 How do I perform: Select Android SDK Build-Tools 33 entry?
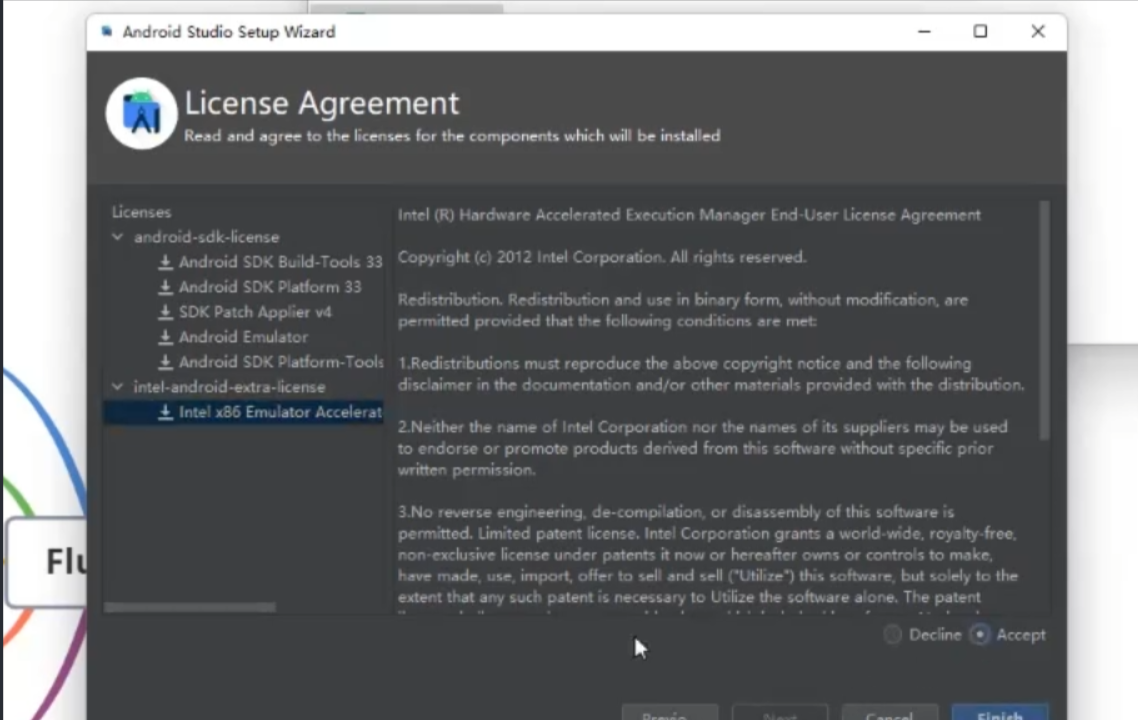280,262
